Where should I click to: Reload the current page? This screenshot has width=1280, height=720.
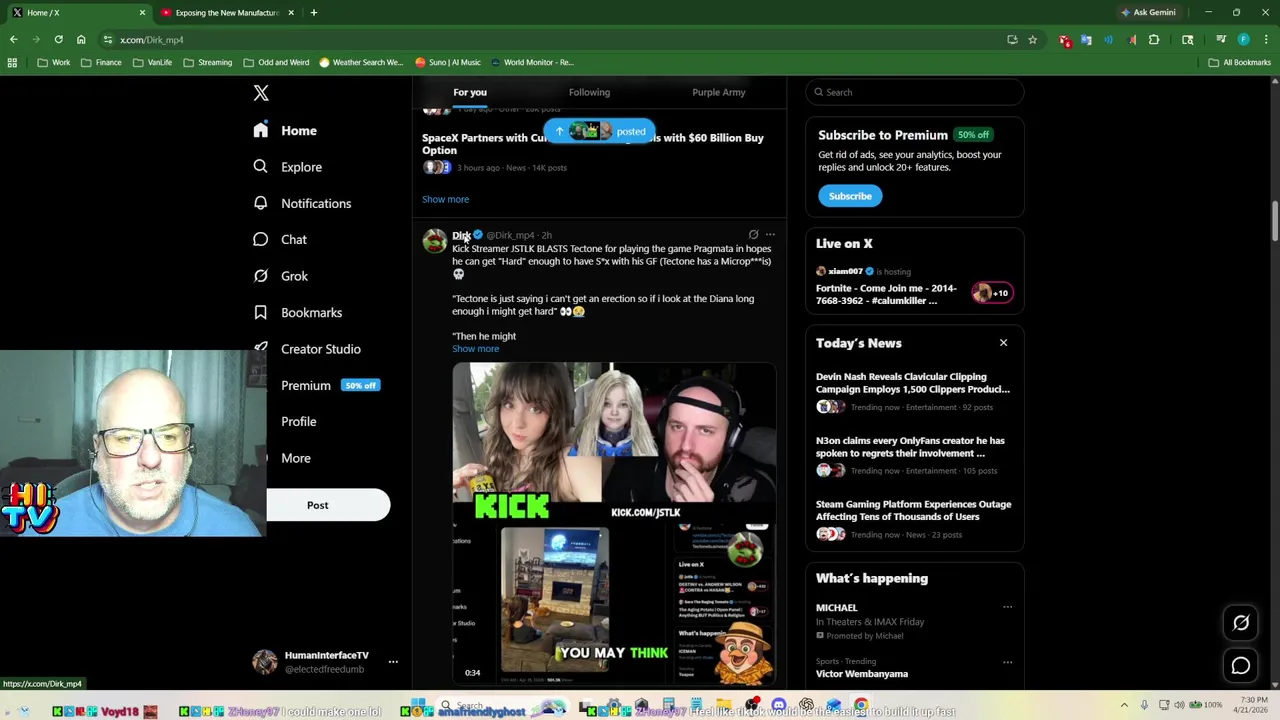pos(58,40)
